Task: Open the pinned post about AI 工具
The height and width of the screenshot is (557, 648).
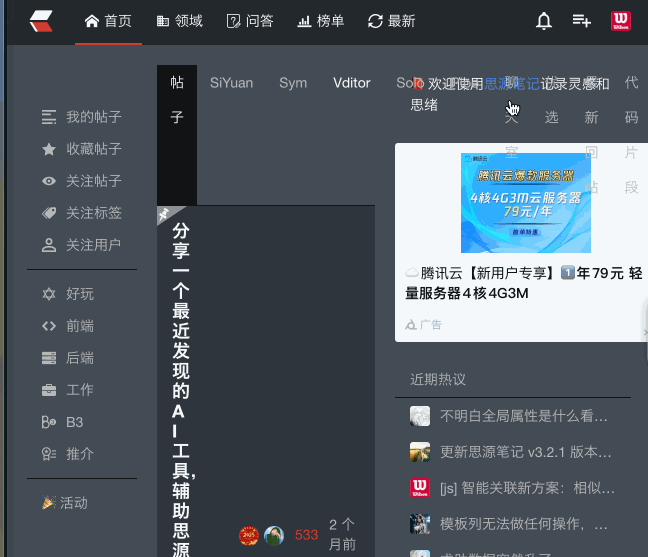Action: click(181, 388)
